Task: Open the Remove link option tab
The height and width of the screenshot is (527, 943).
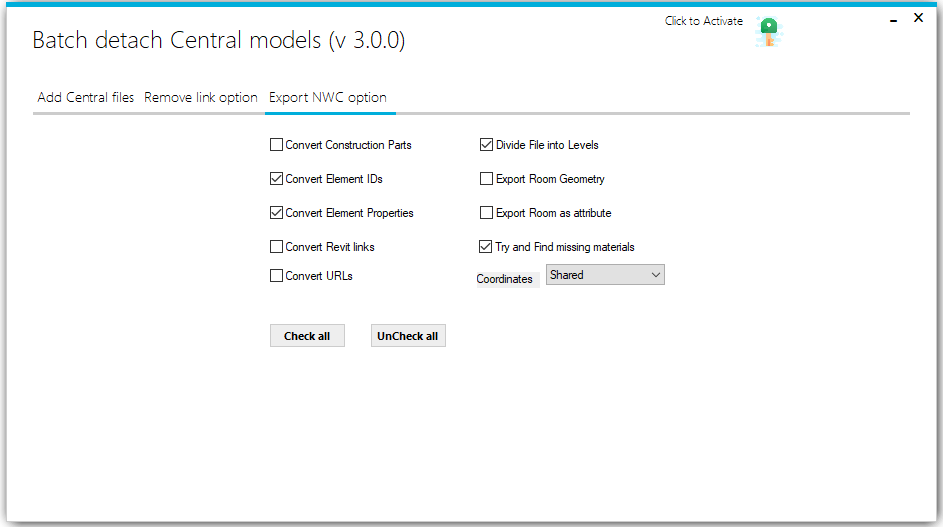Action: 201,98
